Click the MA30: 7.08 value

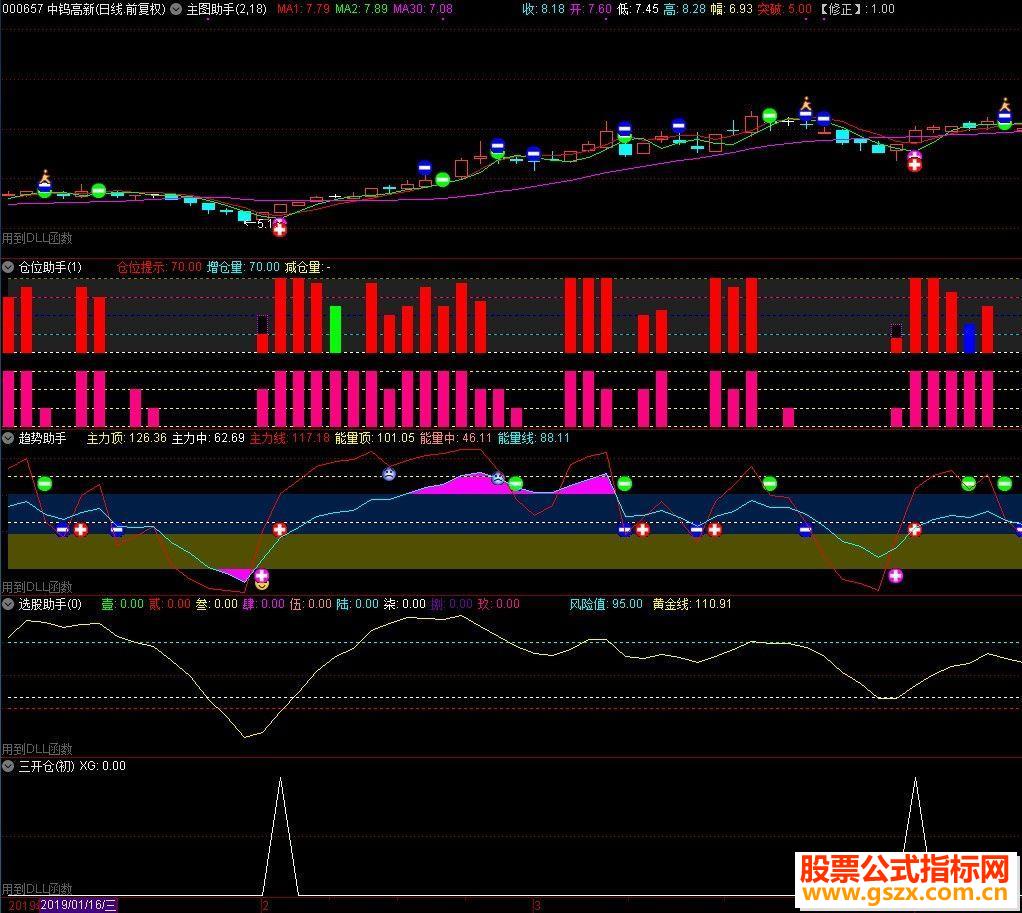[x=422, y=9]
